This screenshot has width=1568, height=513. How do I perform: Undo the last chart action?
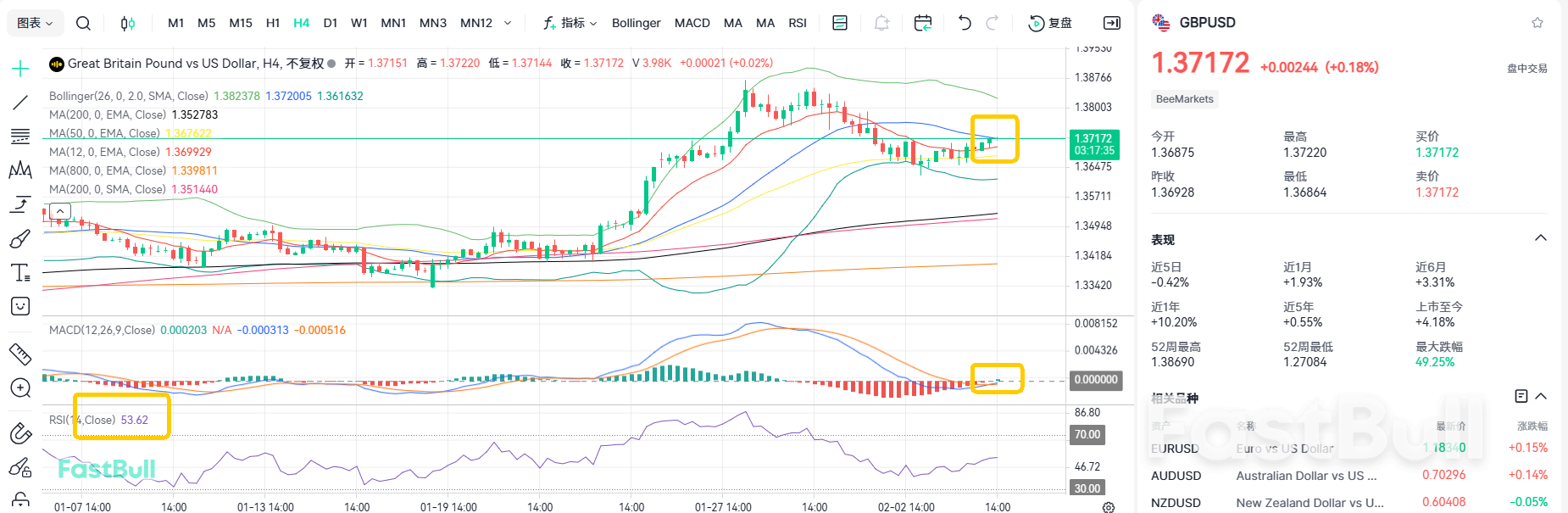965,23
